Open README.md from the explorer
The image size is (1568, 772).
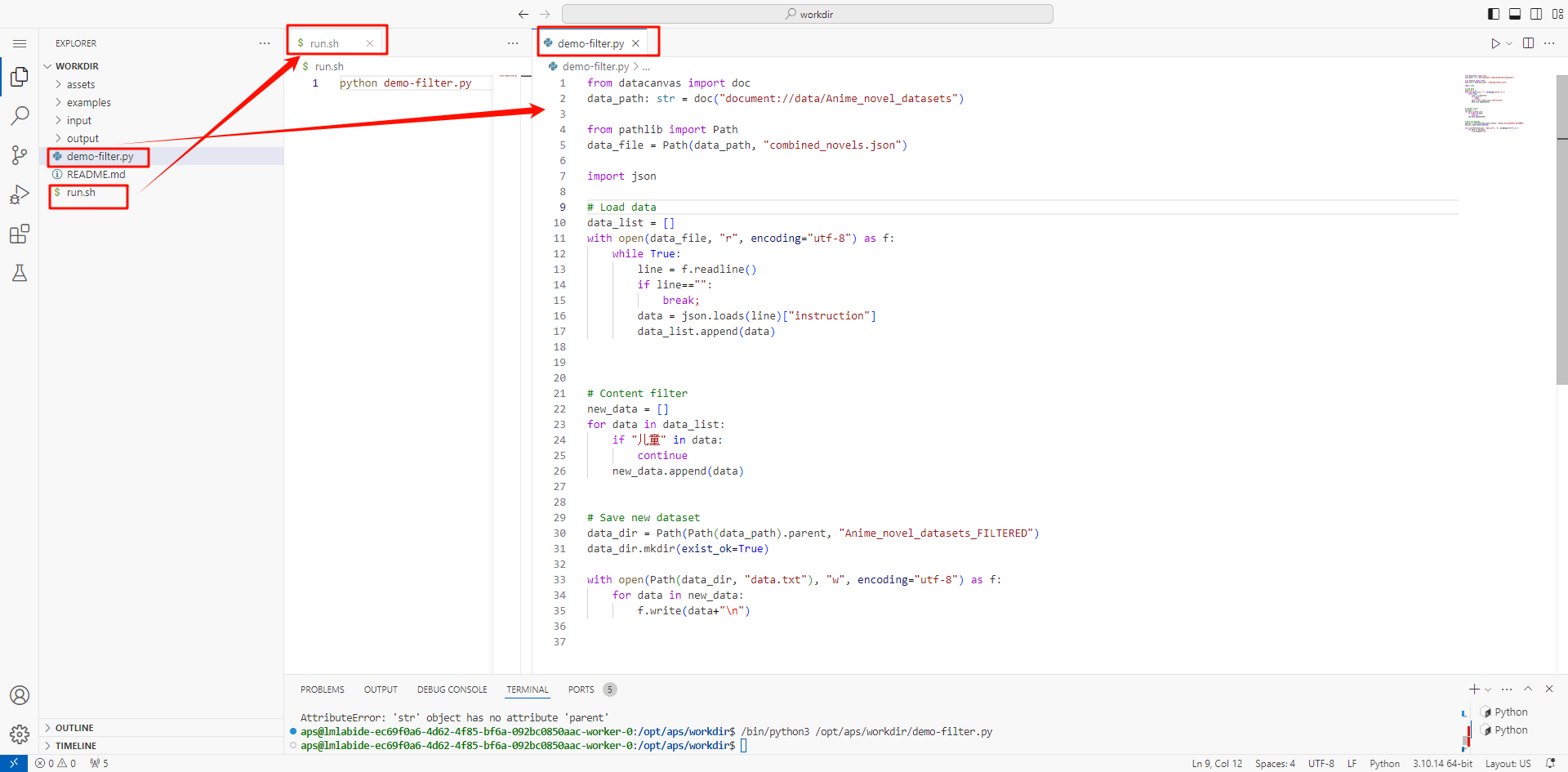(x=96, y=175)
